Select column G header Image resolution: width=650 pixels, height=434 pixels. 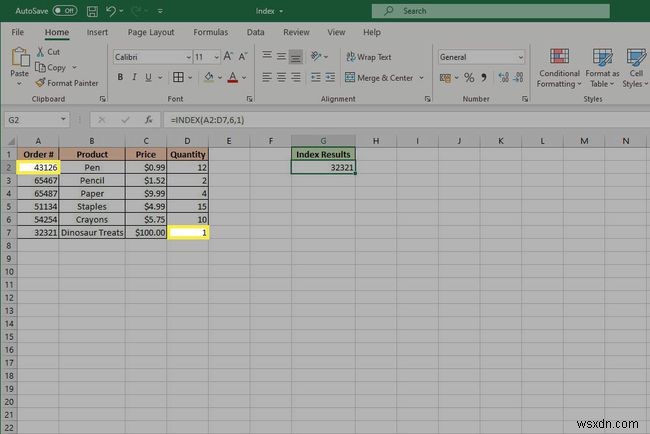(323, 141)
